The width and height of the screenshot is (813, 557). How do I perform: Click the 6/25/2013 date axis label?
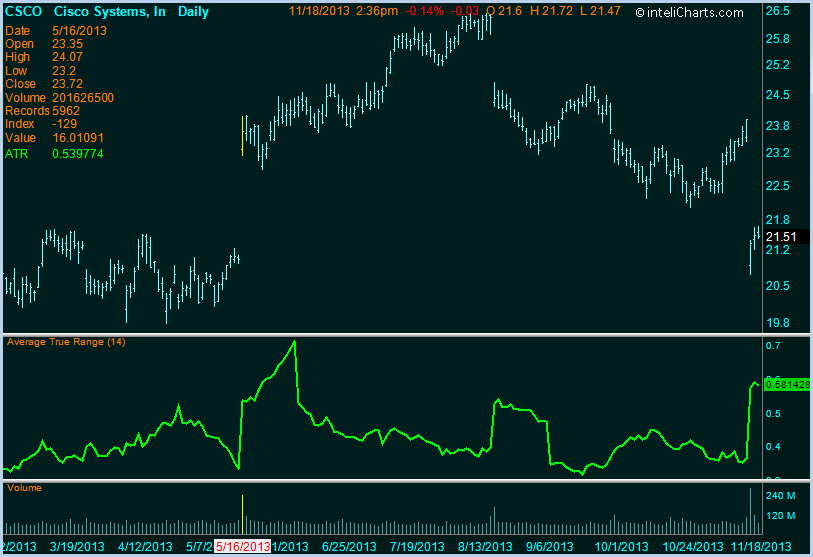tap(349, 547)
